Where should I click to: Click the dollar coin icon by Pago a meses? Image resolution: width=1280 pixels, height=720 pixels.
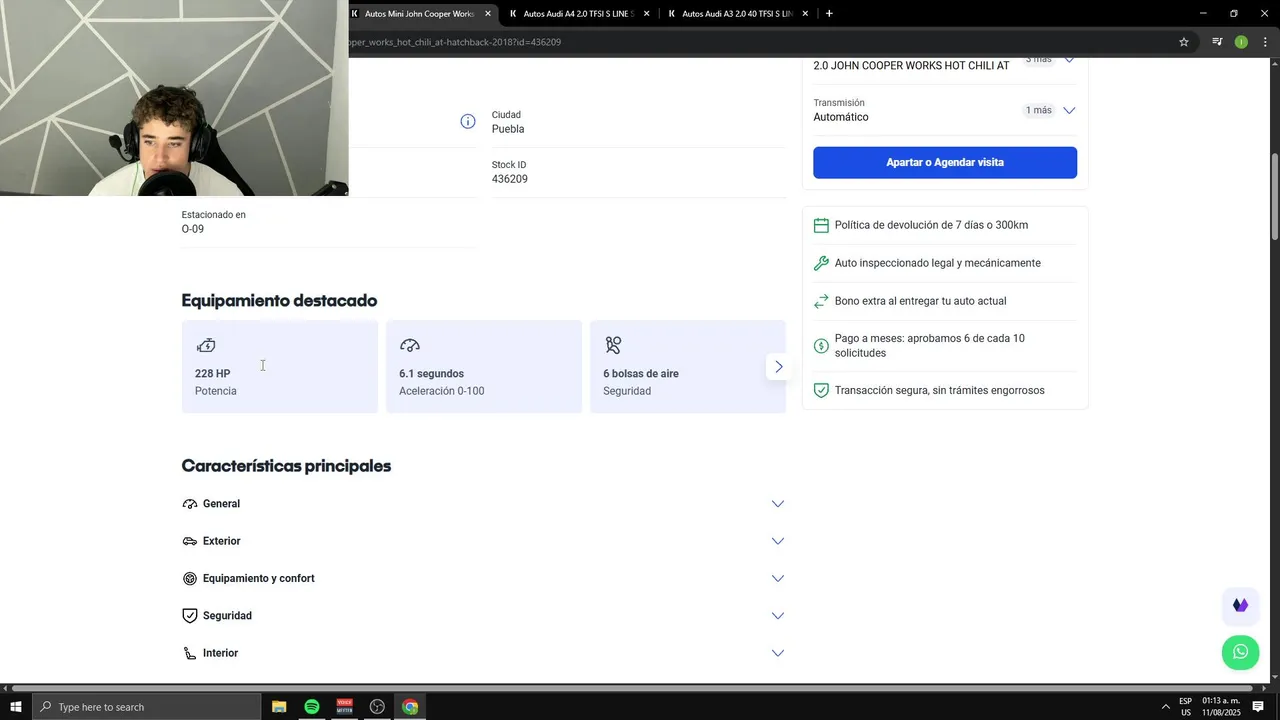pyautogui.click(x=821, y=346)
